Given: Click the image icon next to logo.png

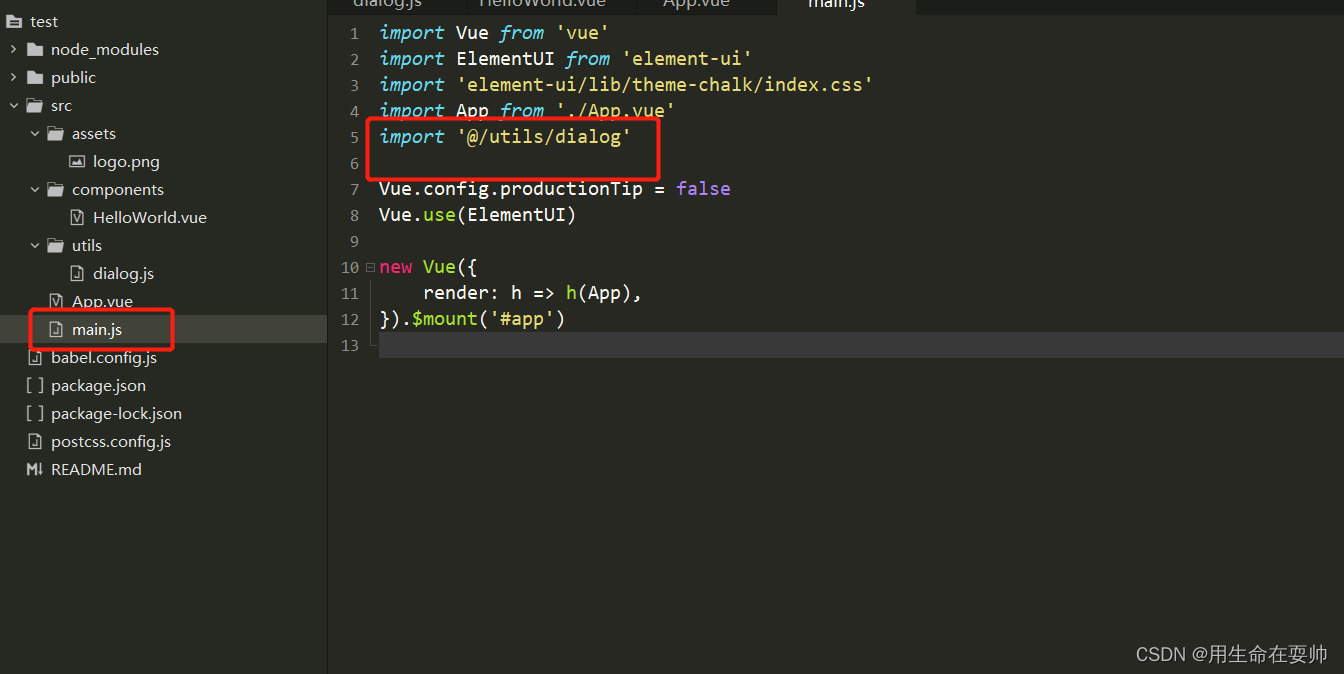Looking at the screenshot, I should click(x=76, y=161).
